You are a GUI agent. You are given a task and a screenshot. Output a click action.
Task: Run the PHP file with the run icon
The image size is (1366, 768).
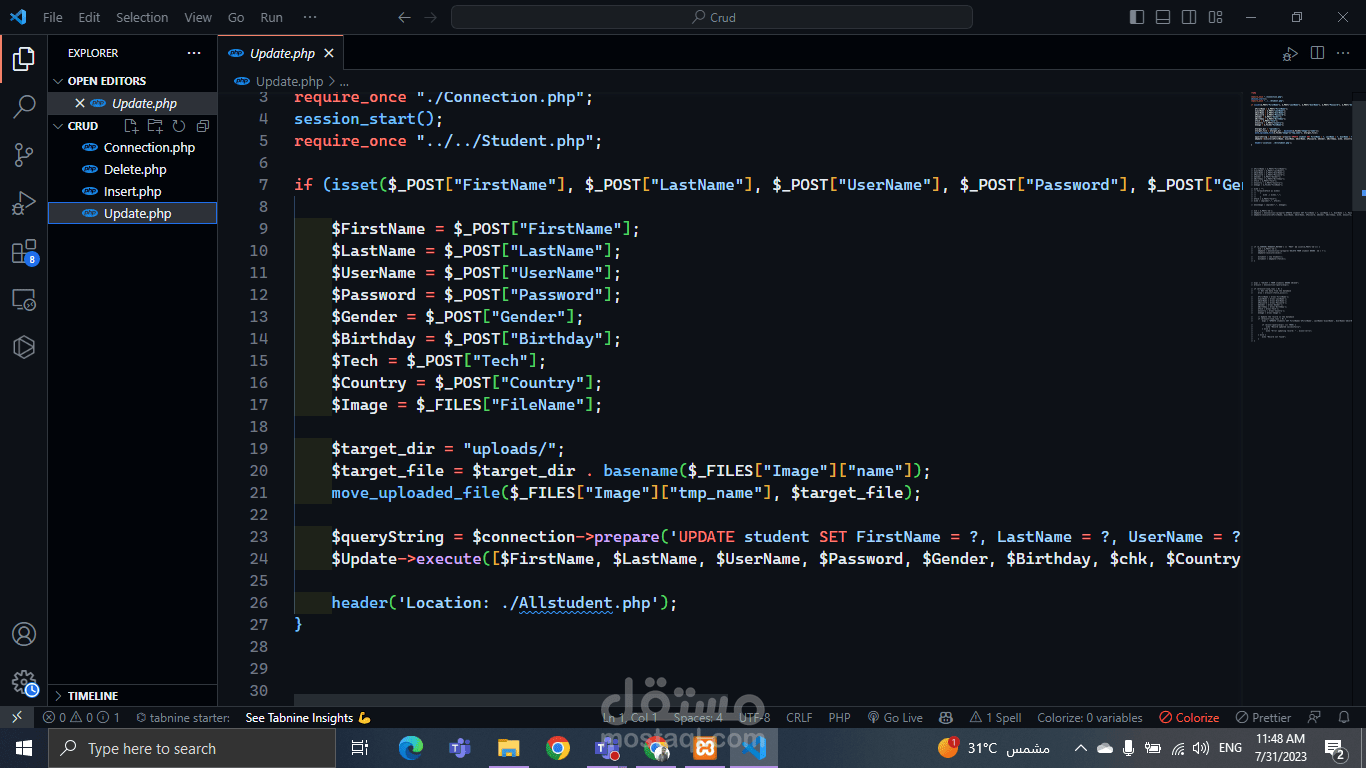[x=1290, y=53]
